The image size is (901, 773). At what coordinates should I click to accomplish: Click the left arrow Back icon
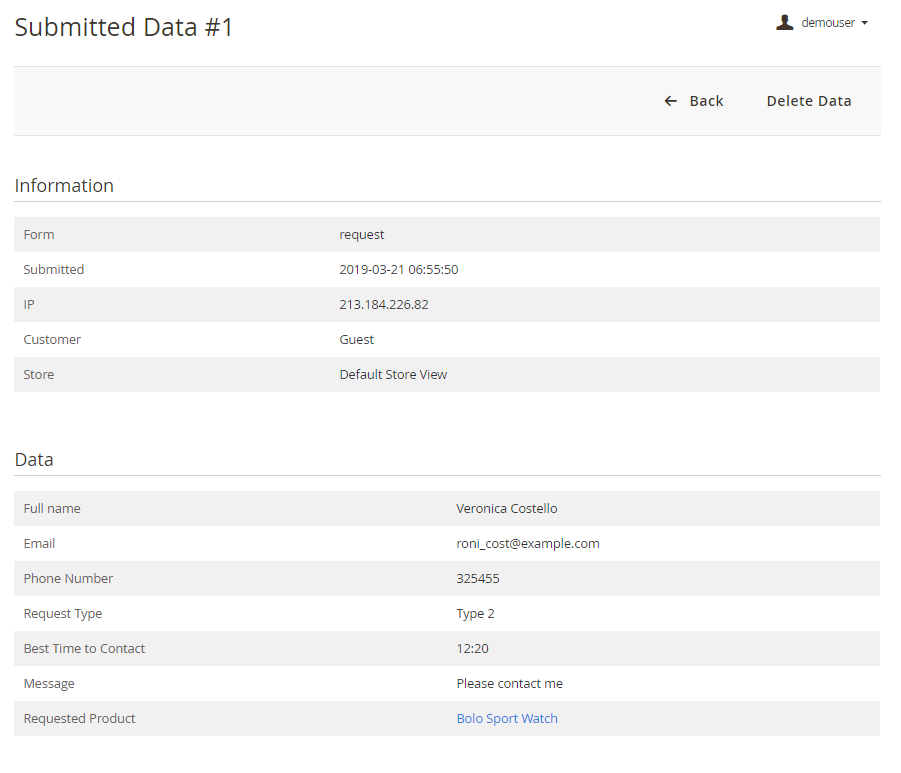point(671,101)
